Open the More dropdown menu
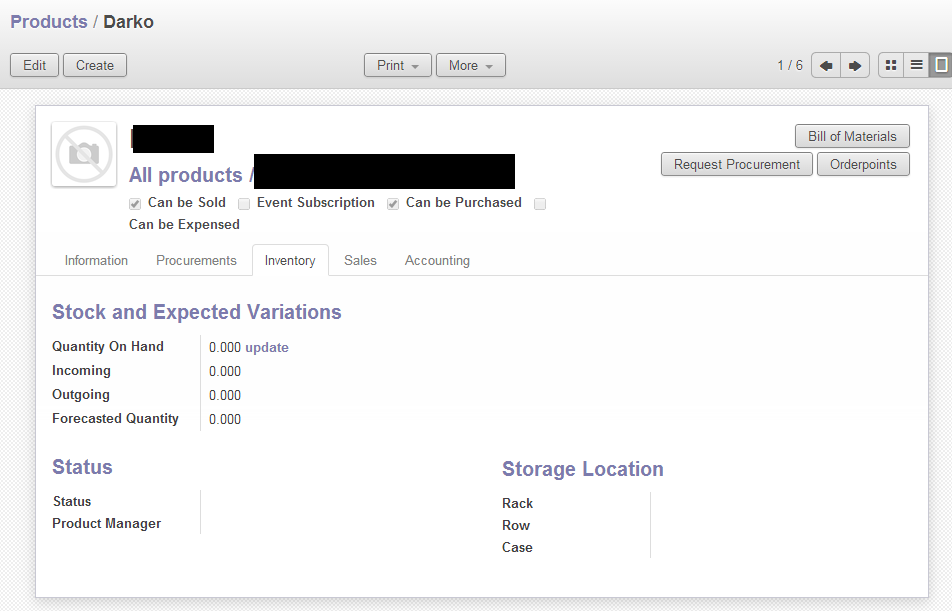Image resolution: width=952 pixels, height=611 pixels. coord(471,66)
